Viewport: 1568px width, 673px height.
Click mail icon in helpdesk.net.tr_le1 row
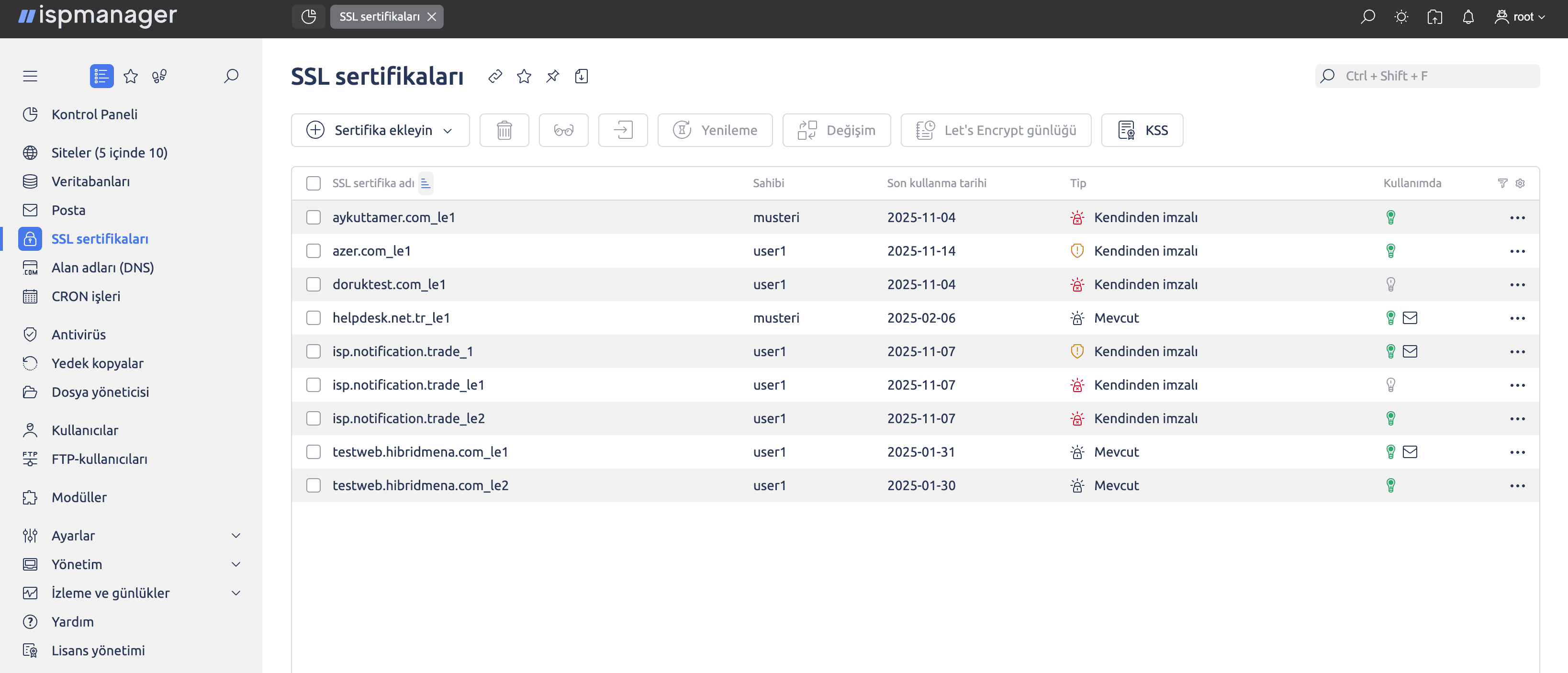pos(1410,318)
